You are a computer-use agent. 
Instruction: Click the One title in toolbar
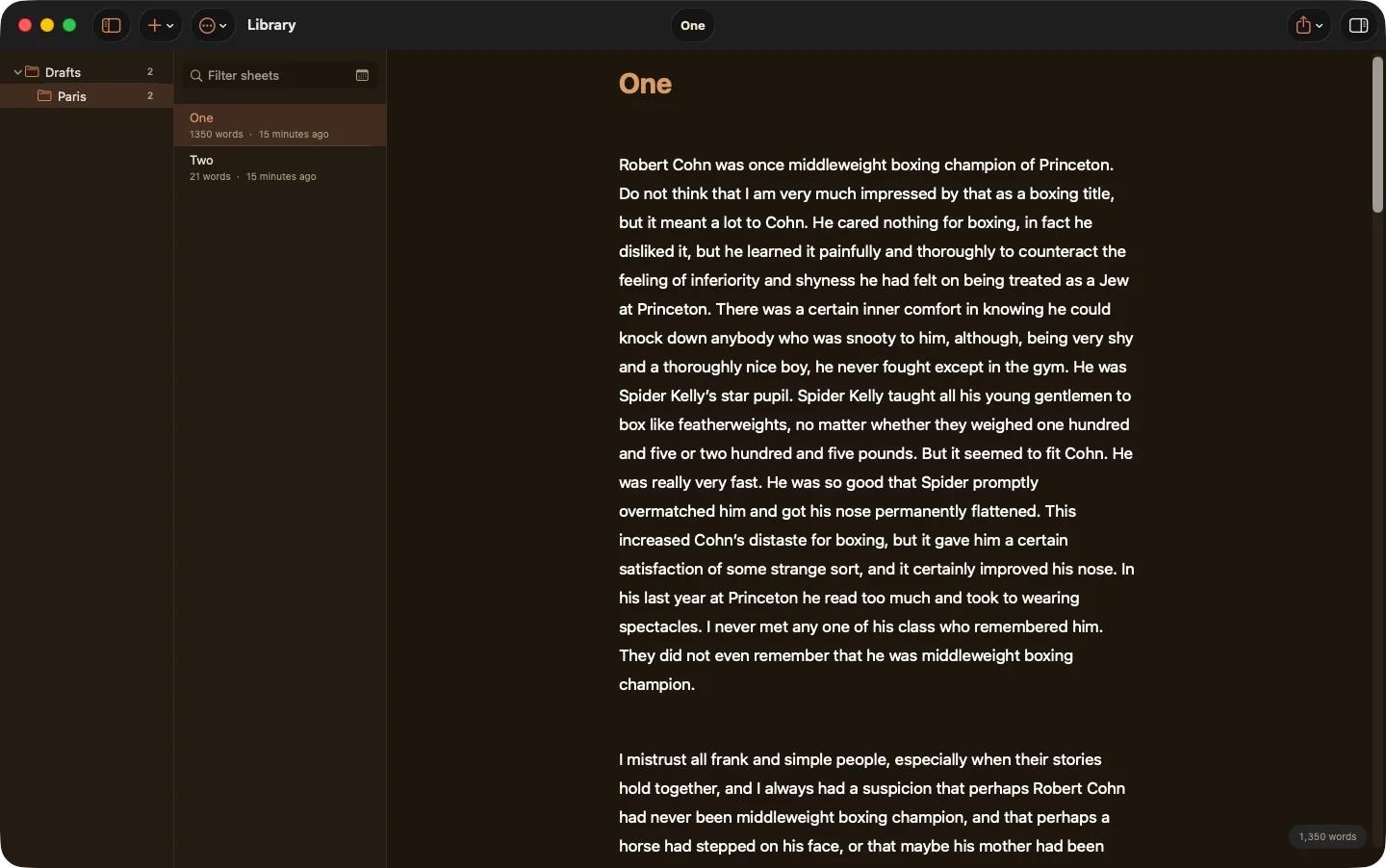[693, 26]
